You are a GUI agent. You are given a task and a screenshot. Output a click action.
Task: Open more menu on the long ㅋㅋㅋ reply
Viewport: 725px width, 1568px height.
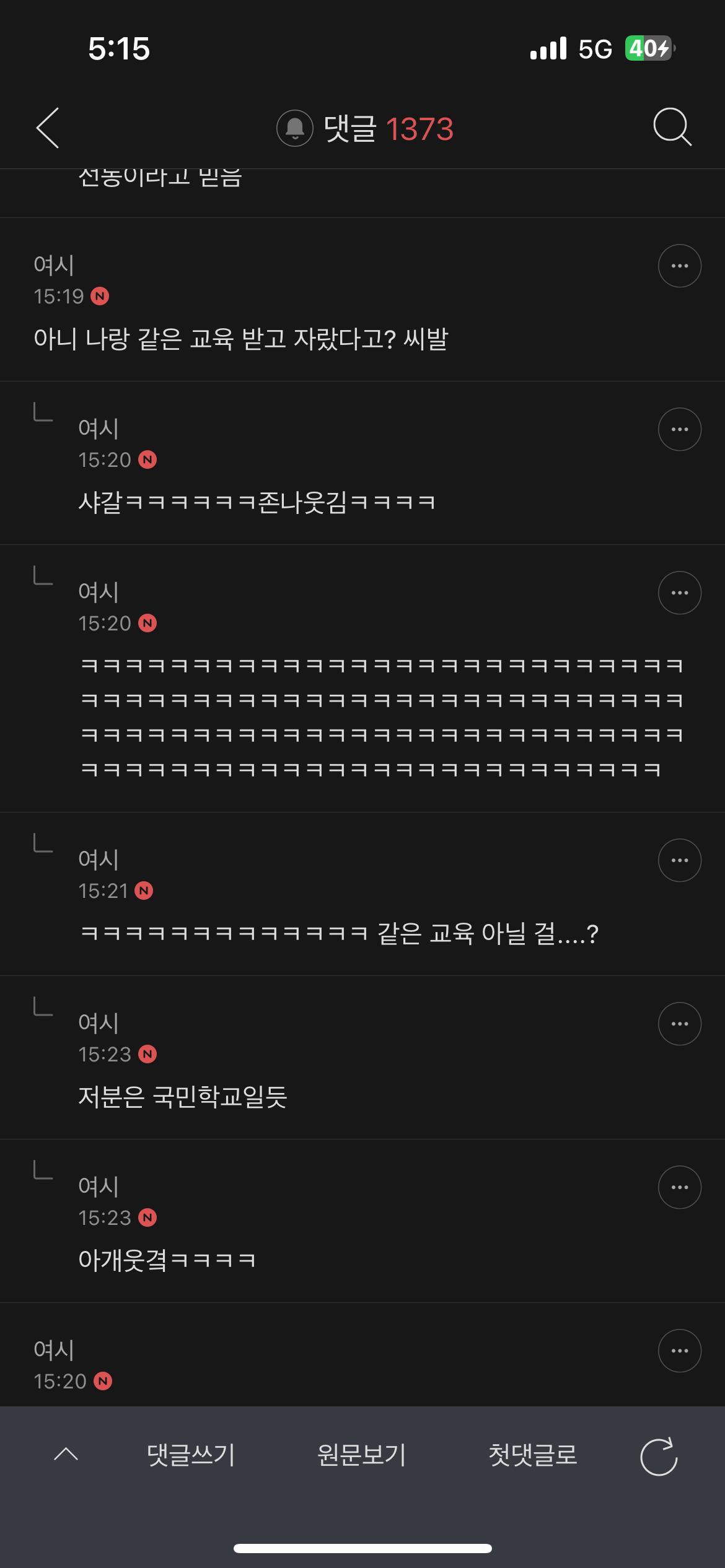click(x=679, y=593)
